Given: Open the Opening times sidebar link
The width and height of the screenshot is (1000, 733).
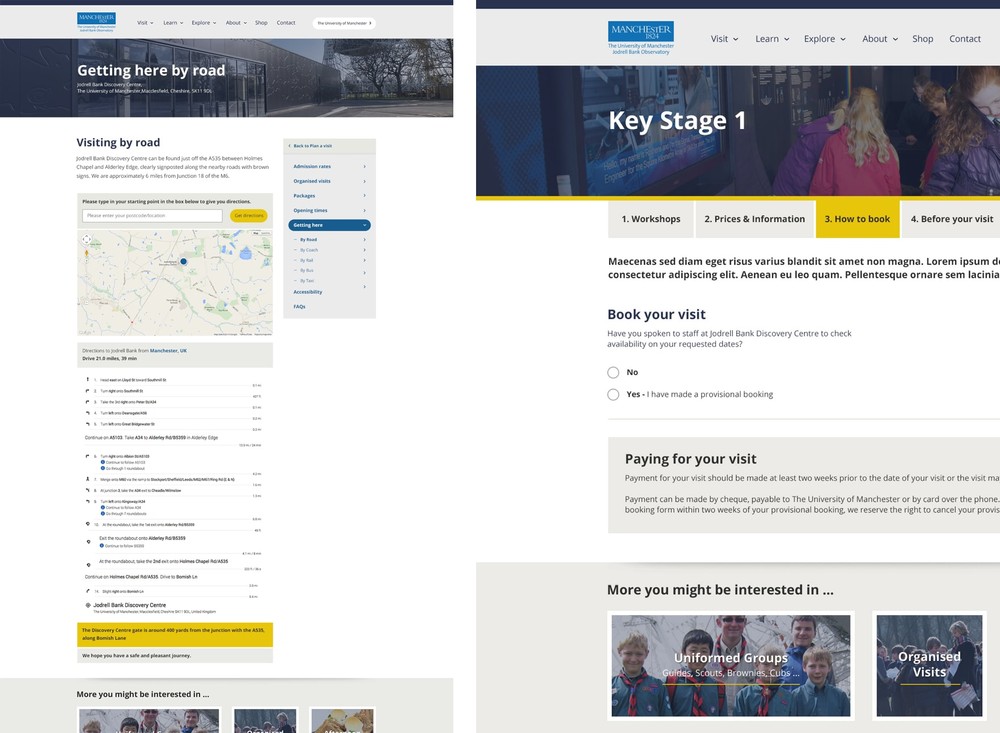Looking at the screenshot, I should [310, 211].
